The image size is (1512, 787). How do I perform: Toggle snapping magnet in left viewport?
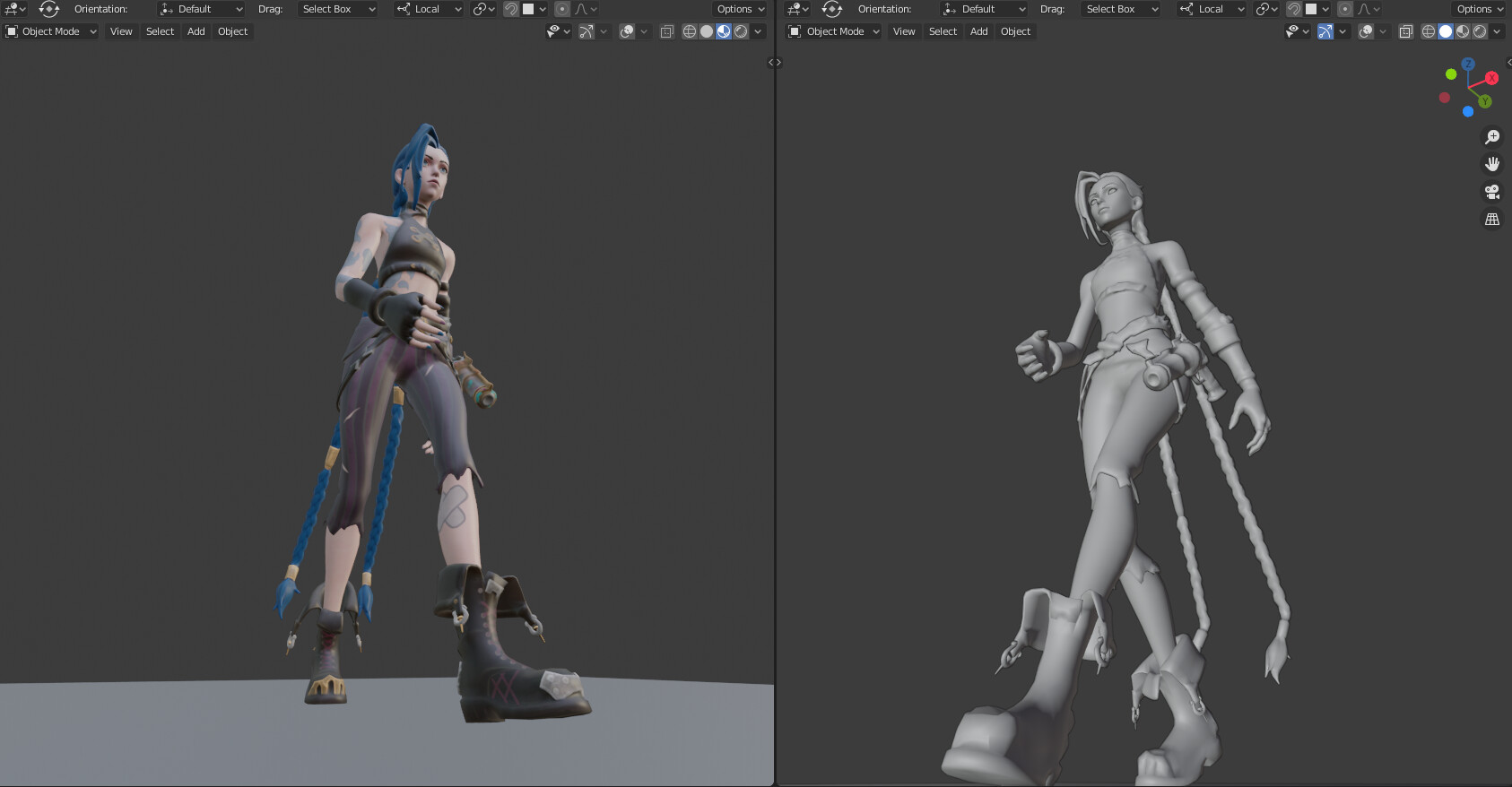pos(511,9)
